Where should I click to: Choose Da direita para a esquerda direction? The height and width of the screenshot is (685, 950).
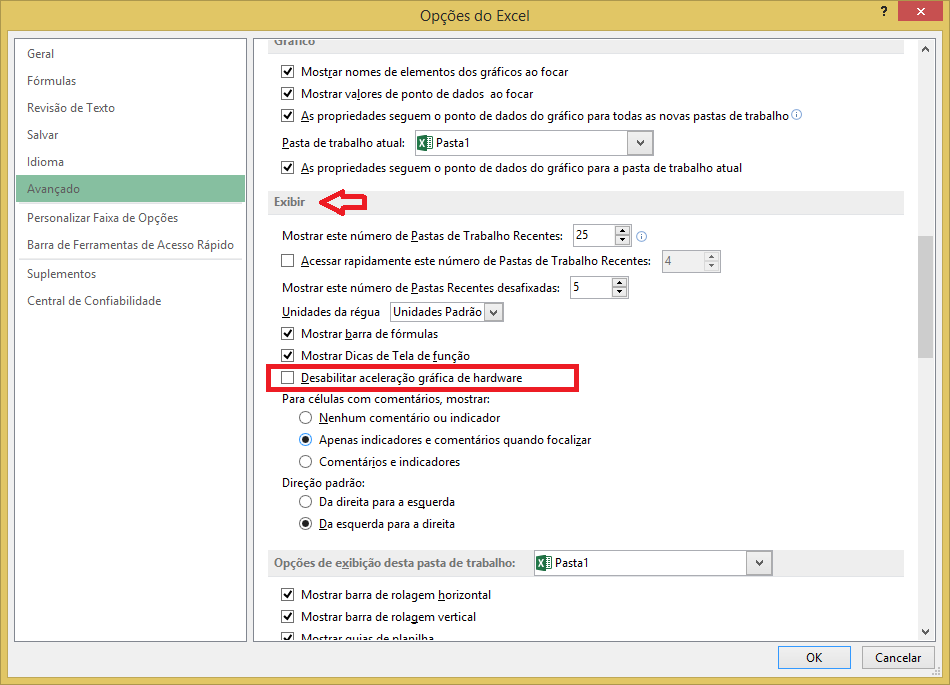[x=307, y=502]
